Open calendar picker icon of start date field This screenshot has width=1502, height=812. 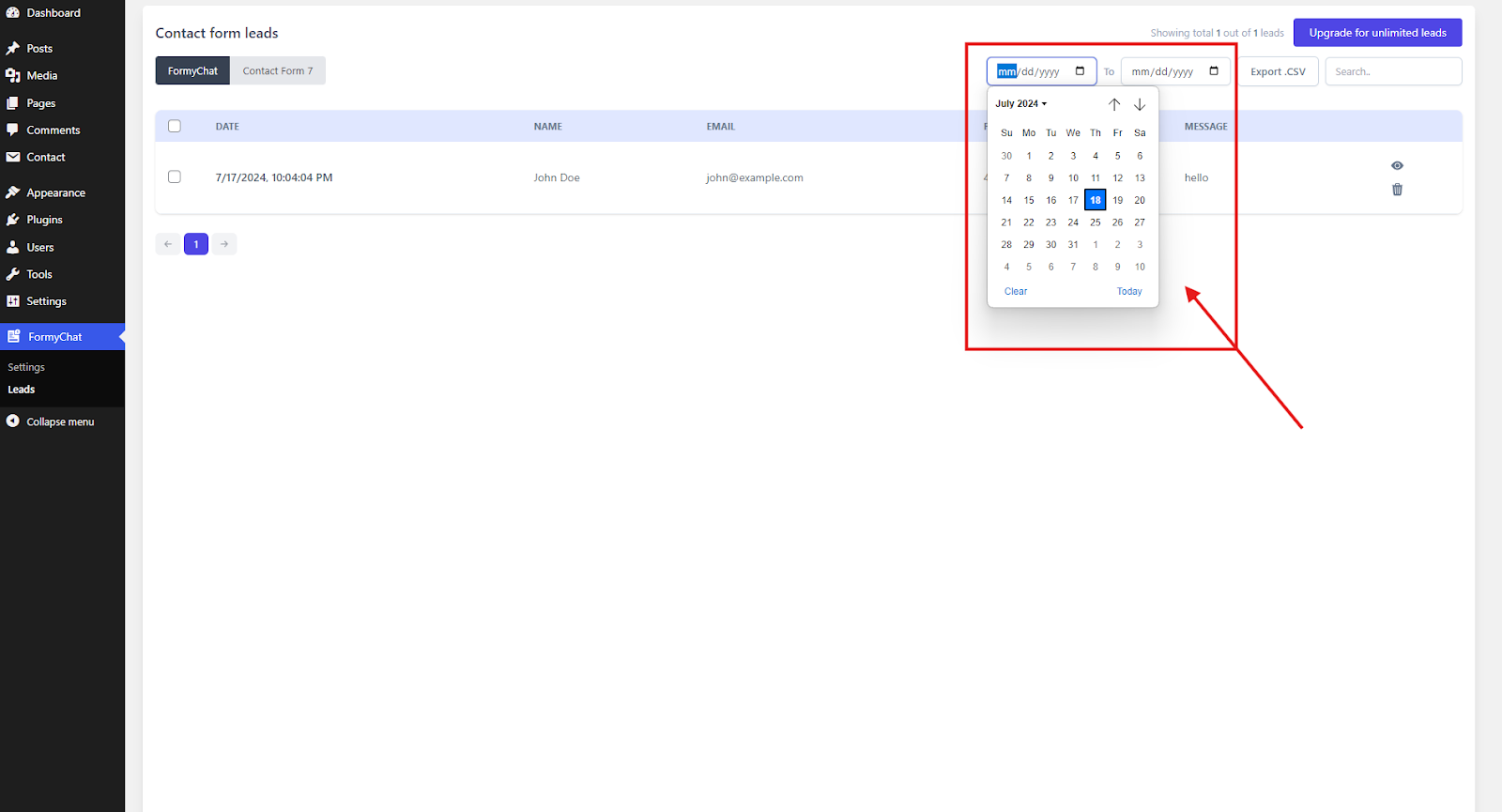1080,71
